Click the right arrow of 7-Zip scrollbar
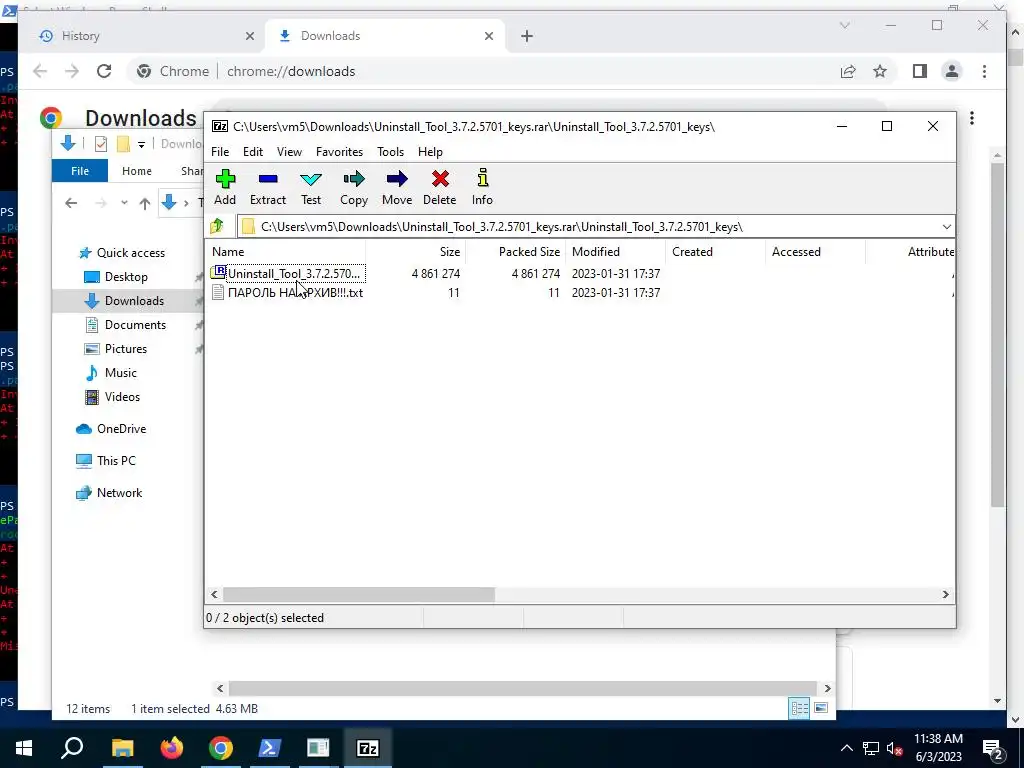1024x768 pixels. (x=945, y=594)
